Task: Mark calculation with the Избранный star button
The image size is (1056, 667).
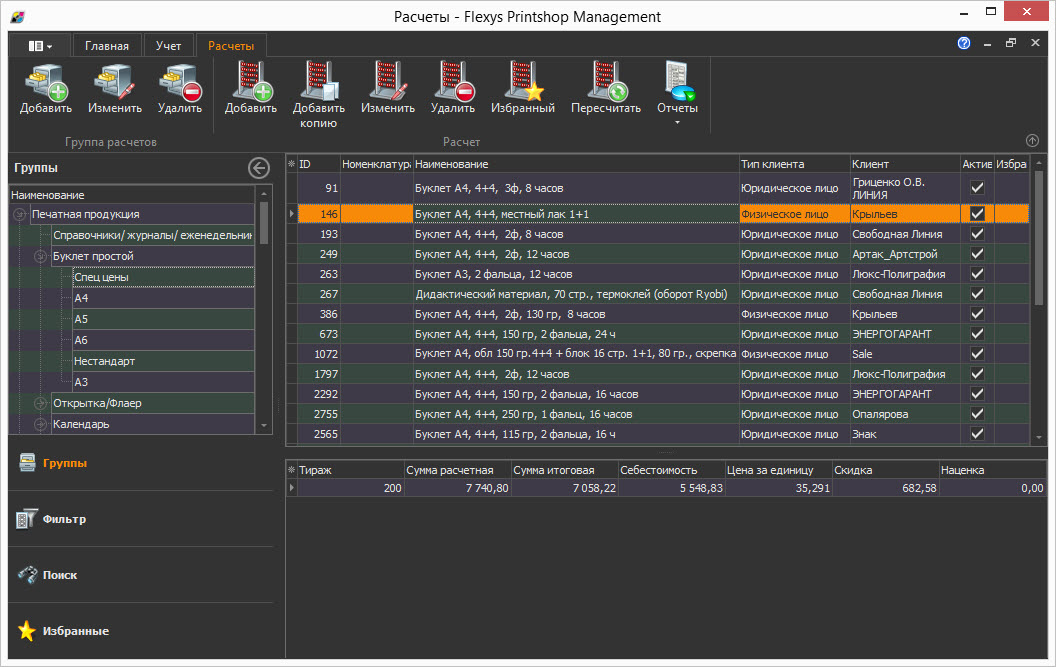Action: tap(523, 90)
